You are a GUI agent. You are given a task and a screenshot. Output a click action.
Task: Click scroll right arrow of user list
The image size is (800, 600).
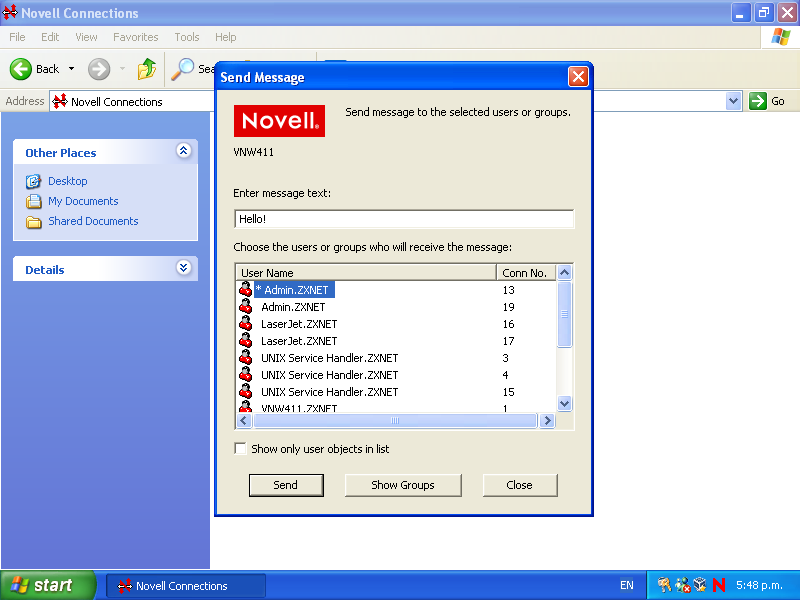(x=547, y=420)
